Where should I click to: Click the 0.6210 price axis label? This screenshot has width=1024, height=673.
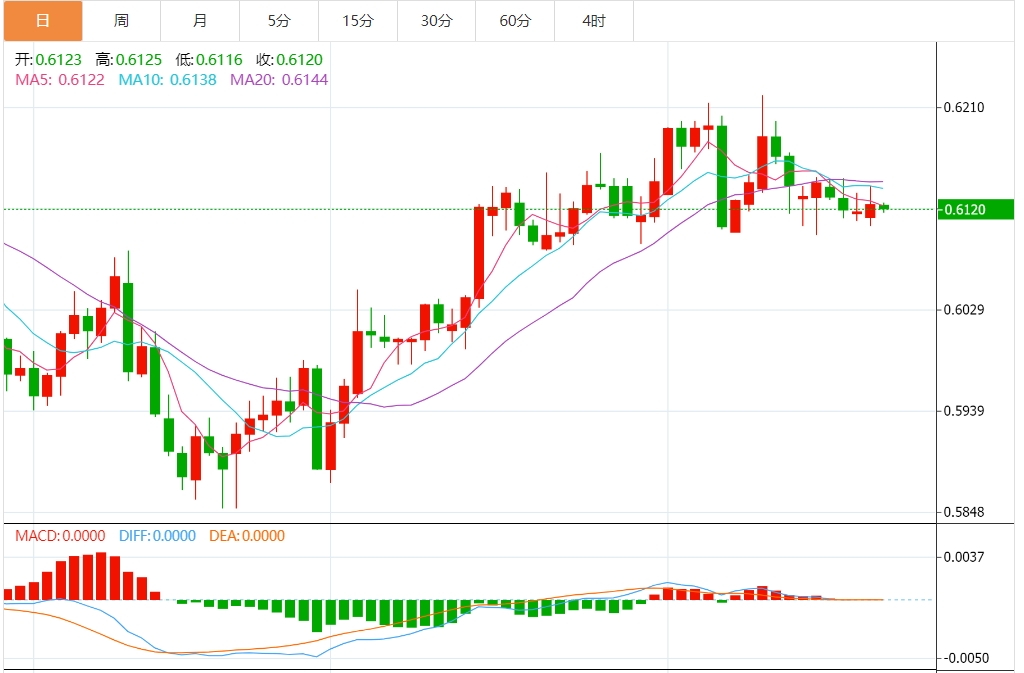[x=965, y=107]
